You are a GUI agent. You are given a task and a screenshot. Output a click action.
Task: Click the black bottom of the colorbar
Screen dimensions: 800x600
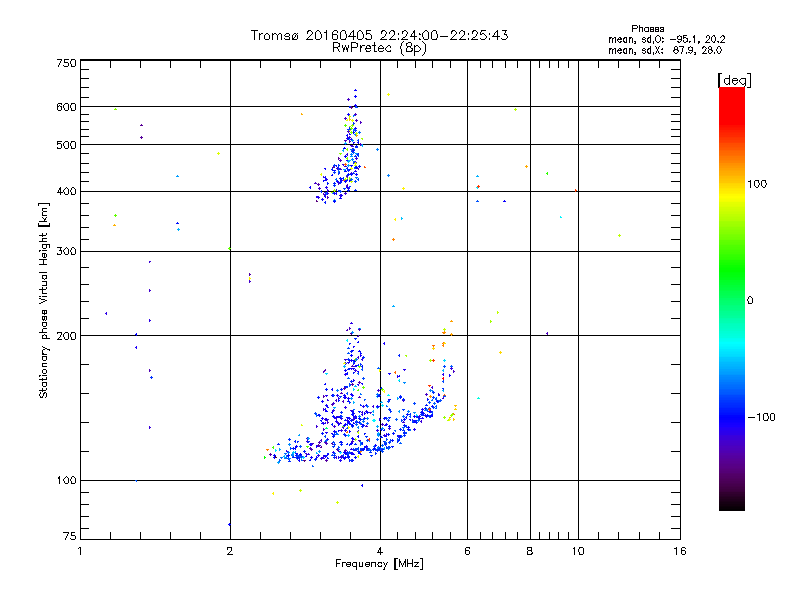pos(732,503)
